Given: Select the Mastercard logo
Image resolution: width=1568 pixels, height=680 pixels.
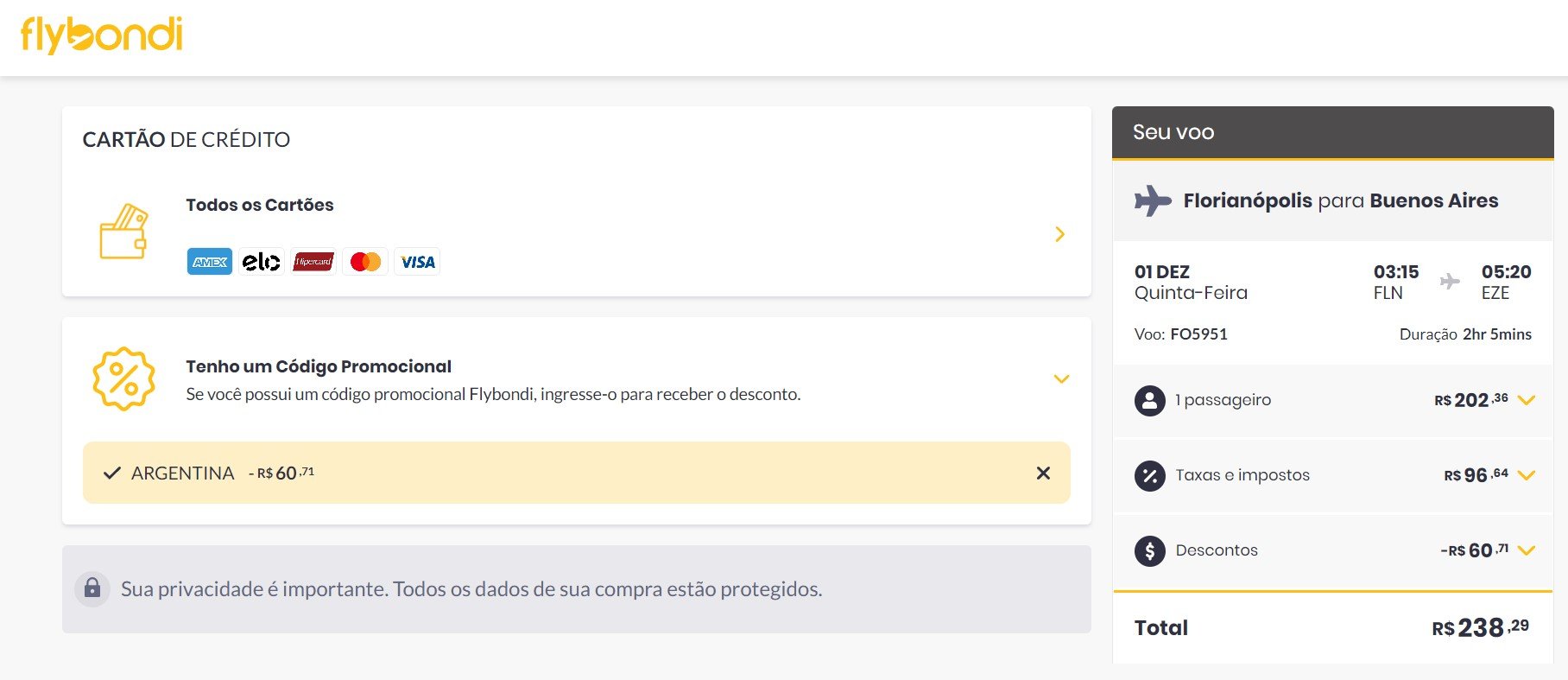Looking at the screenshot, I should pyautogui.click(x=365, y=262).
